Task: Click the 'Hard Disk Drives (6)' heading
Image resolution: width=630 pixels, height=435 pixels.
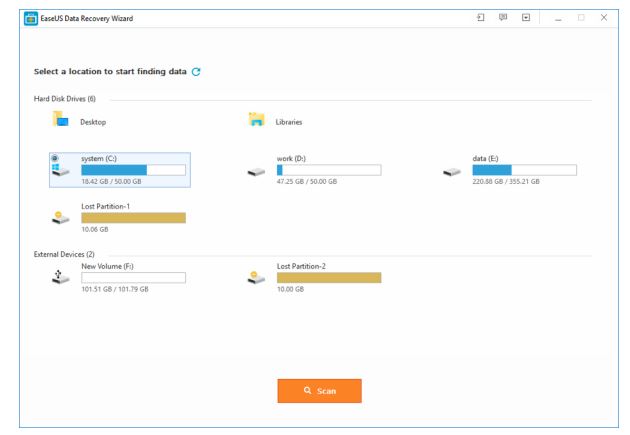Action: pos(65,99)
